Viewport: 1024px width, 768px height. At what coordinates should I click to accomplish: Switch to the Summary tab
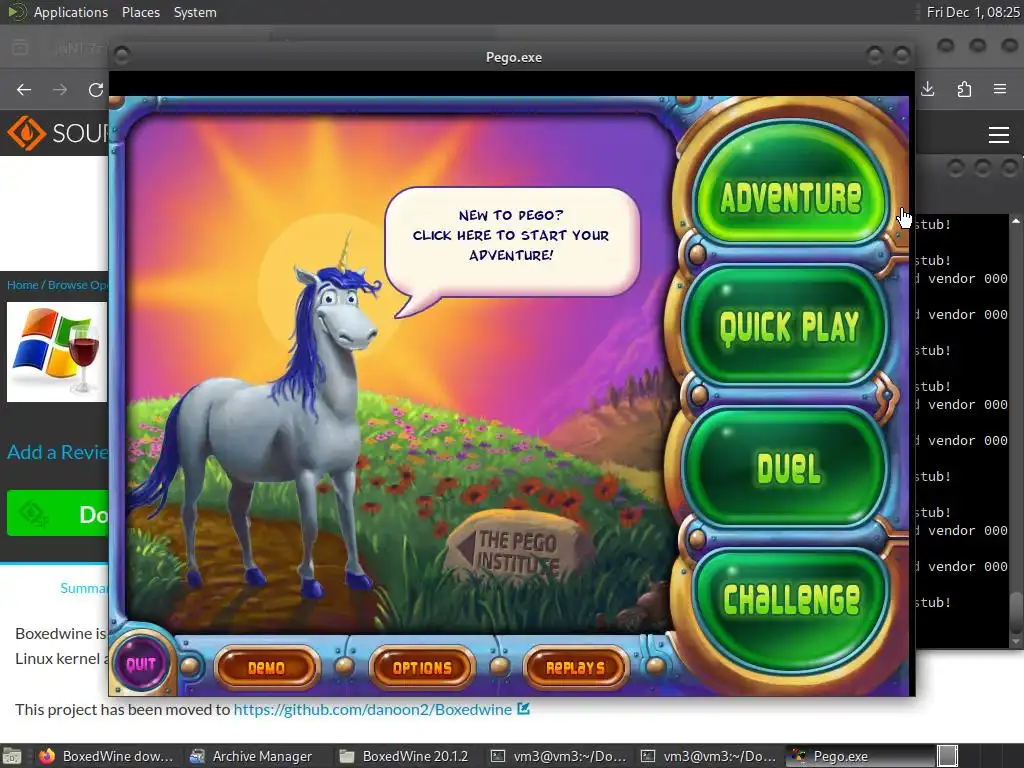84,588
